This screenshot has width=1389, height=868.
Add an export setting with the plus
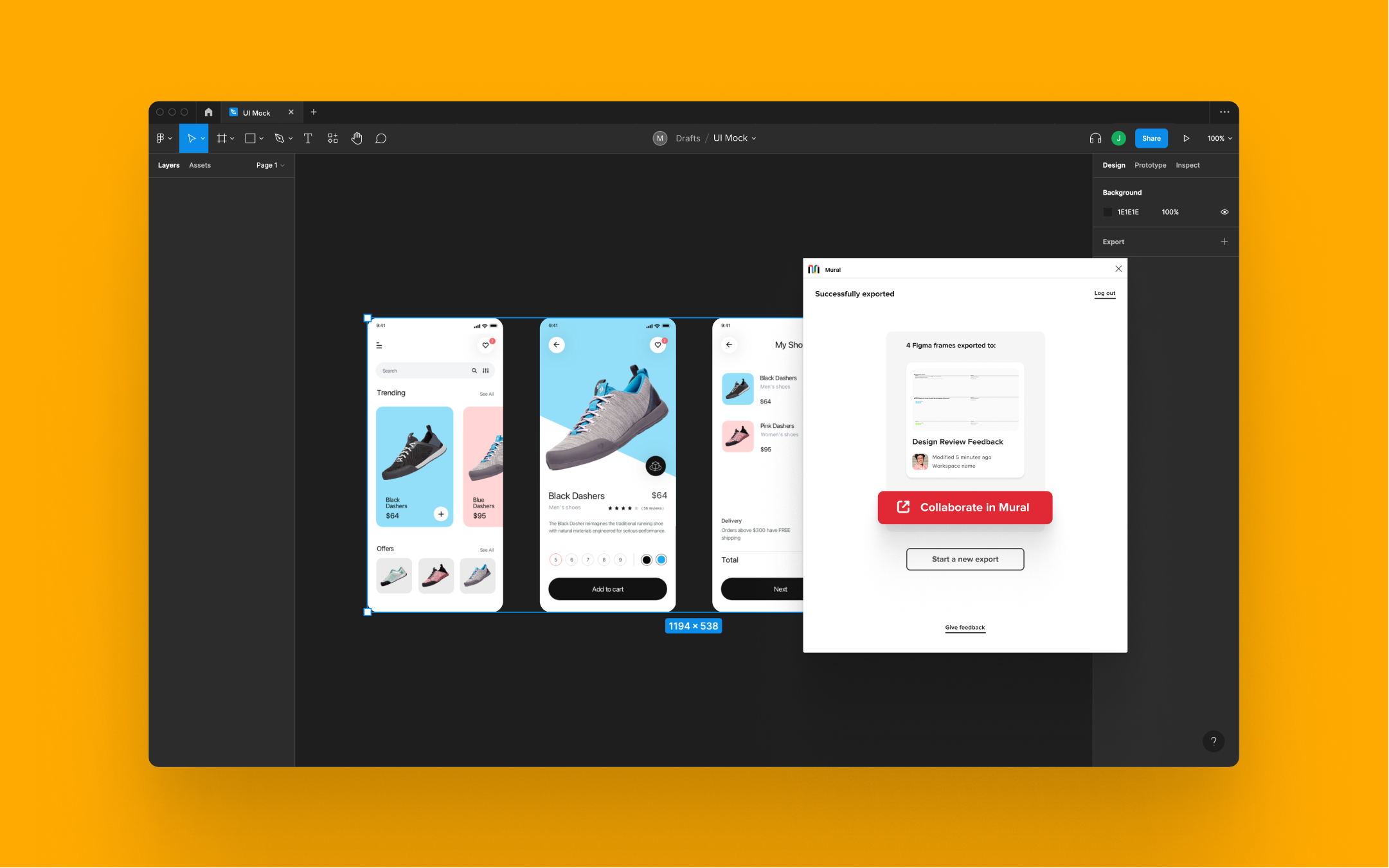tap(1224, 242)
